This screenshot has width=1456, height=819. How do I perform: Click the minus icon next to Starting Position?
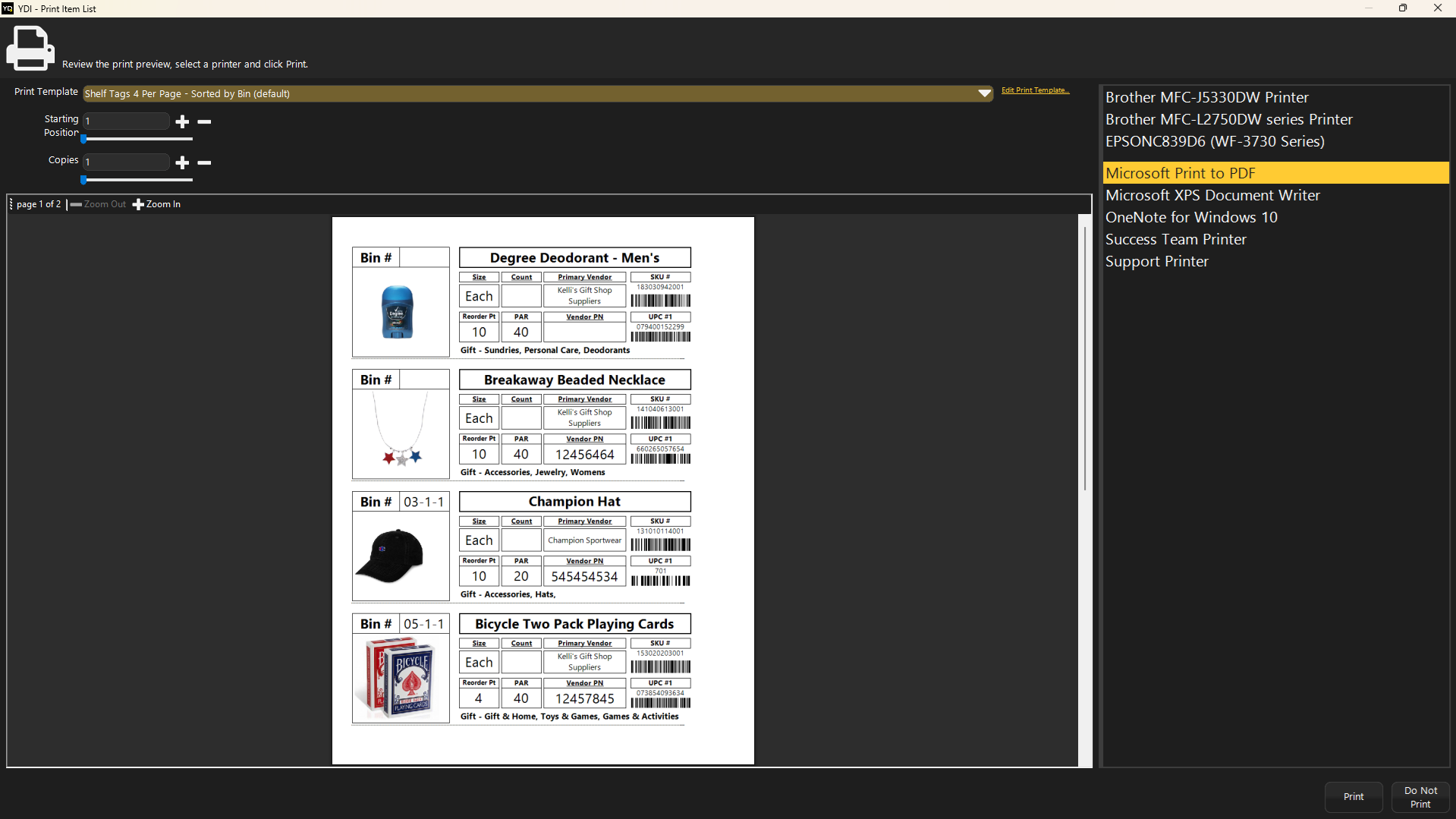[204, 121]
